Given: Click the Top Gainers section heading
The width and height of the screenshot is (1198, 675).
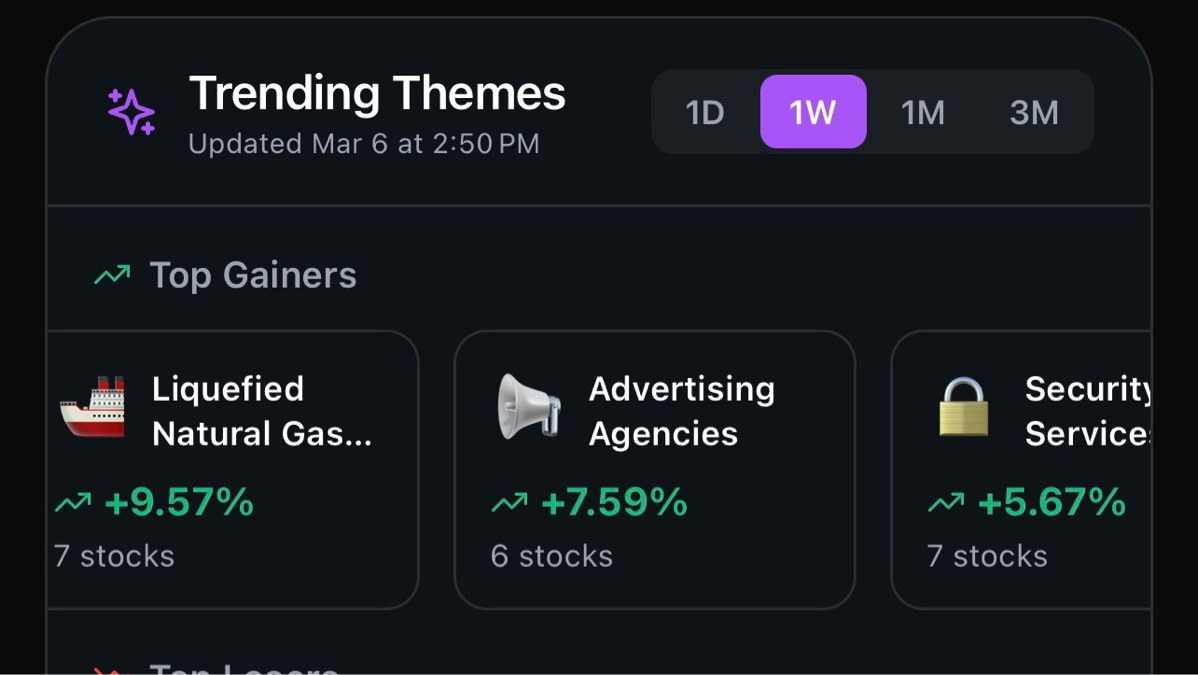Looking at the screenshot, I should (253, 275).
